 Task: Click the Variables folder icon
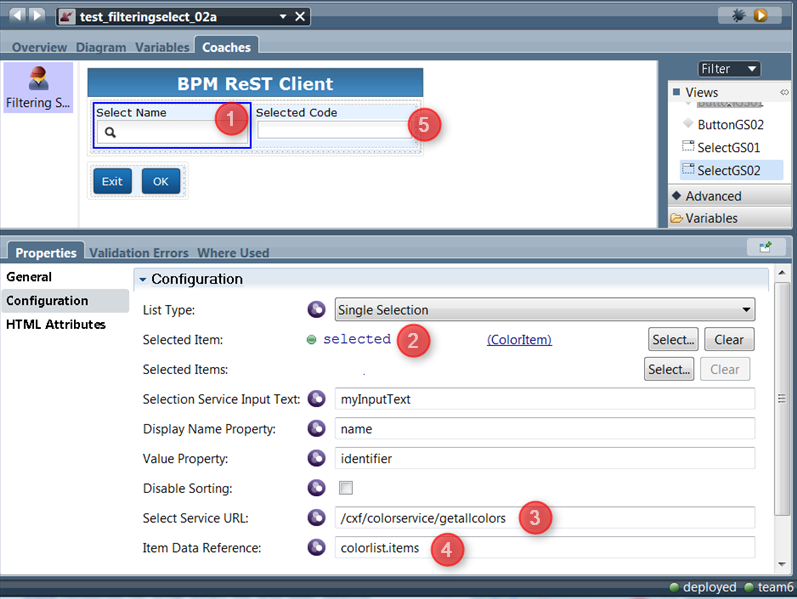point(677,218)
